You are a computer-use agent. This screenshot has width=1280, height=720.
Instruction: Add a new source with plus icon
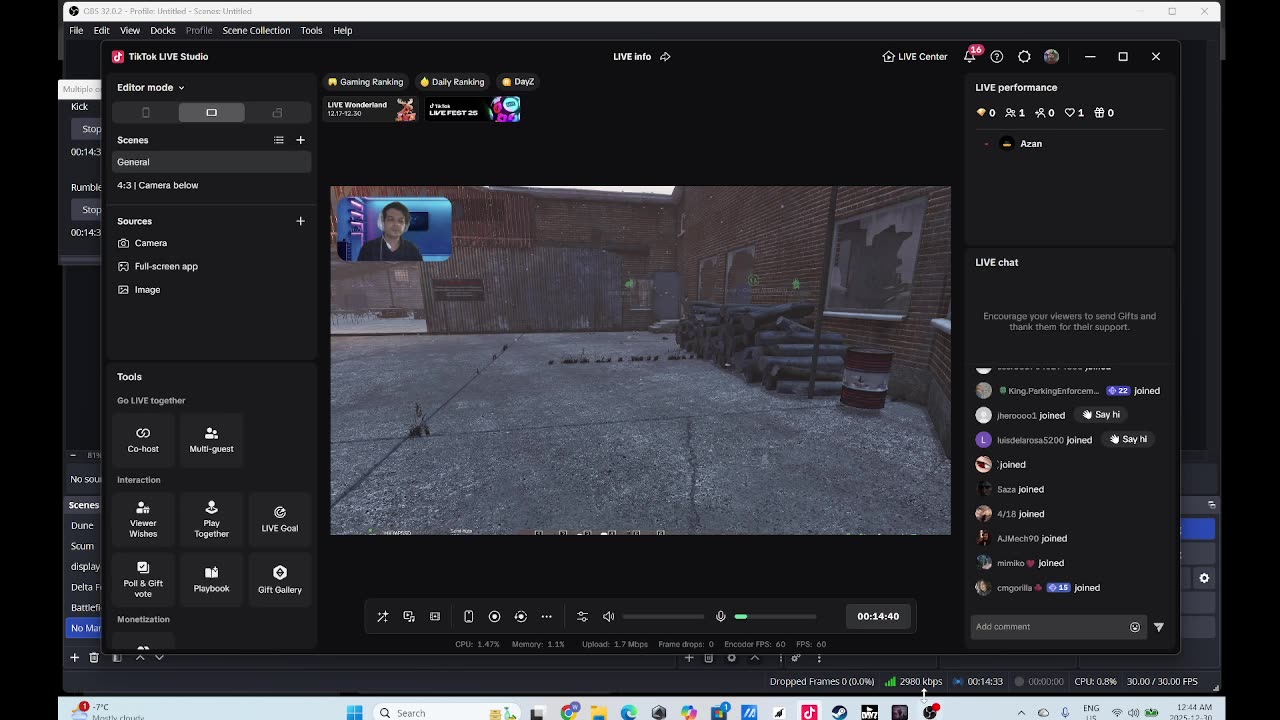300,221
